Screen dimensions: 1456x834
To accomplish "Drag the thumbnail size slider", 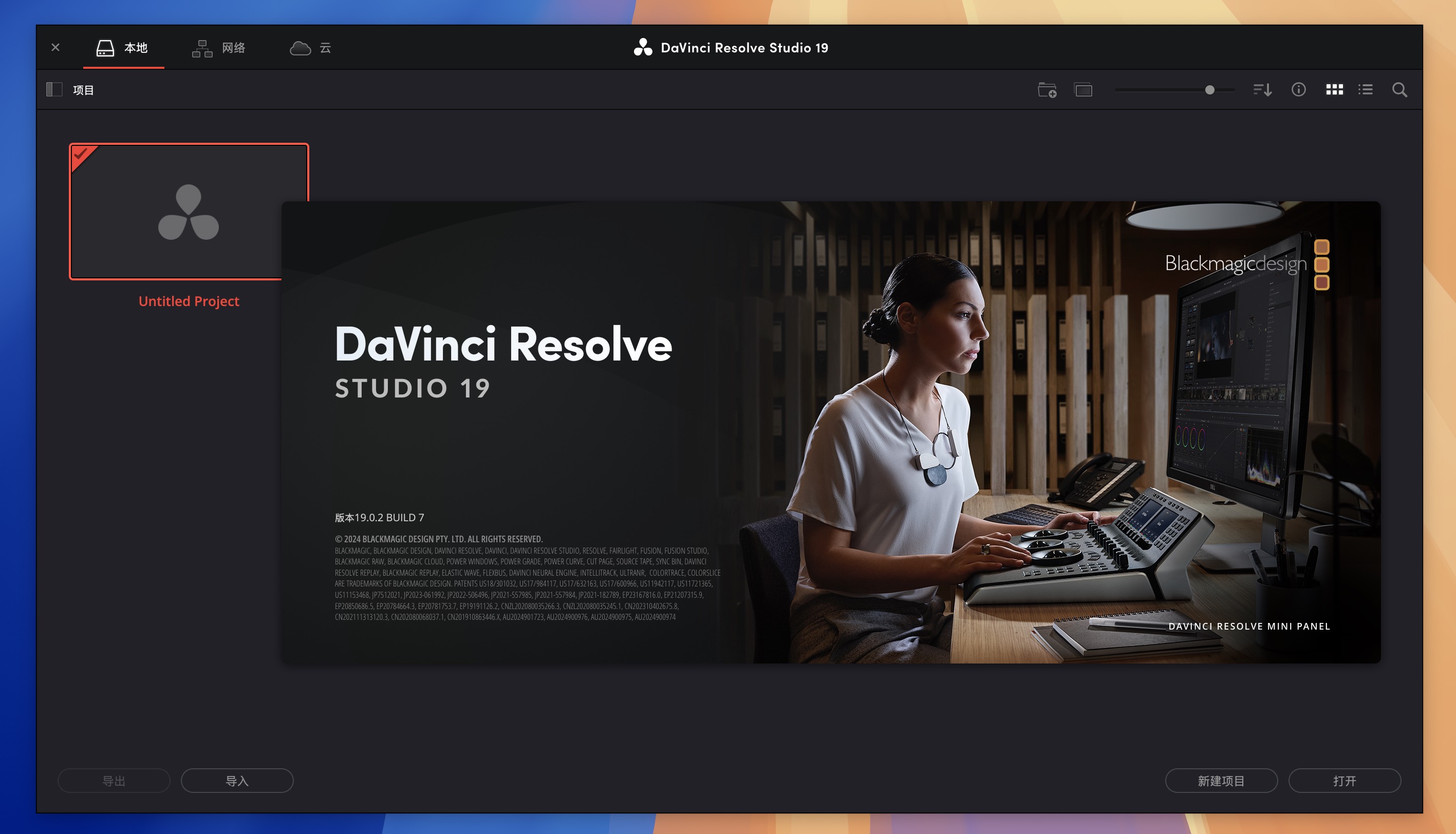I will [1208, 90].
